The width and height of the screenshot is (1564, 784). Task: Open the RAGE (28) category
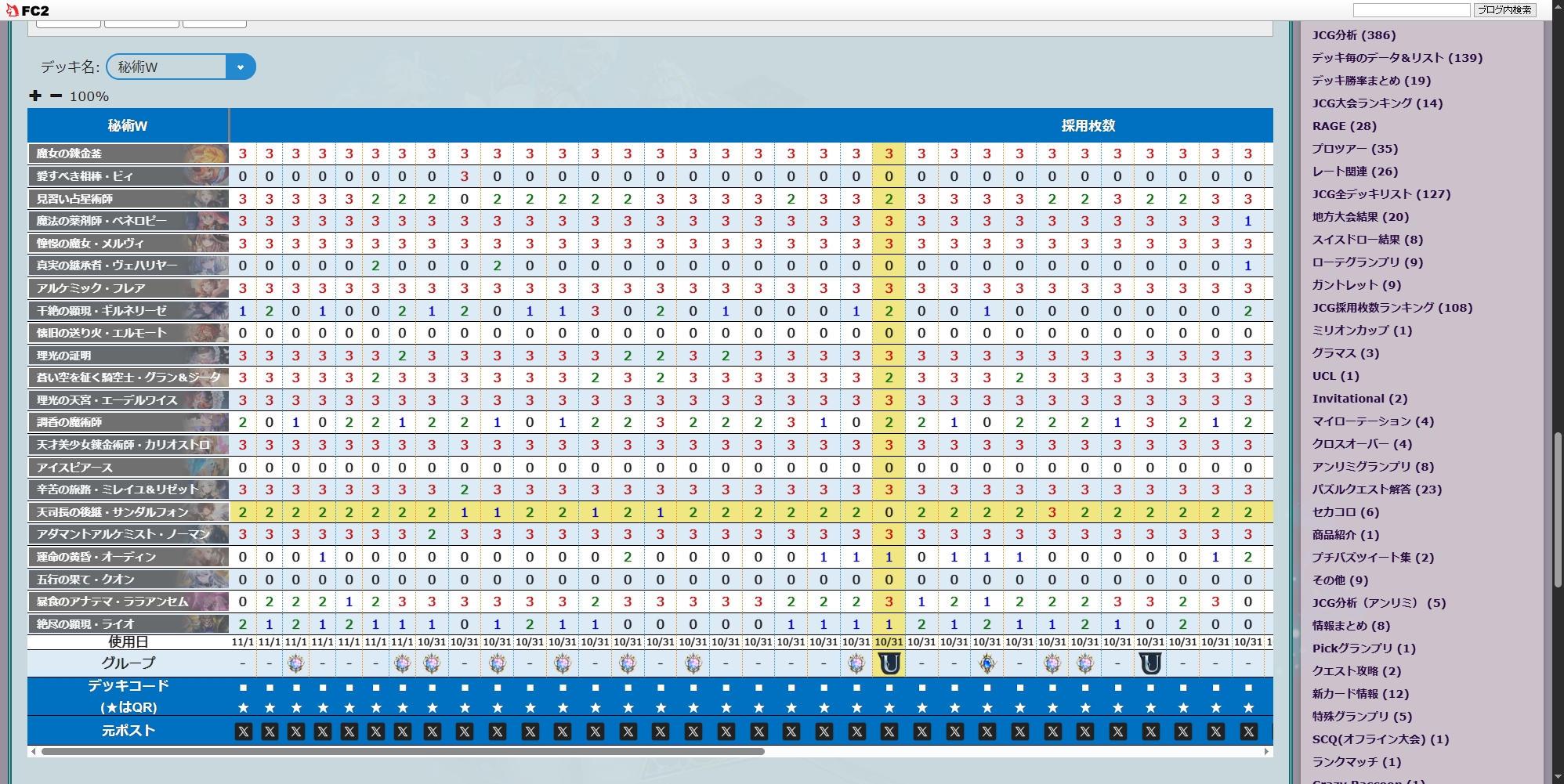1345,126
